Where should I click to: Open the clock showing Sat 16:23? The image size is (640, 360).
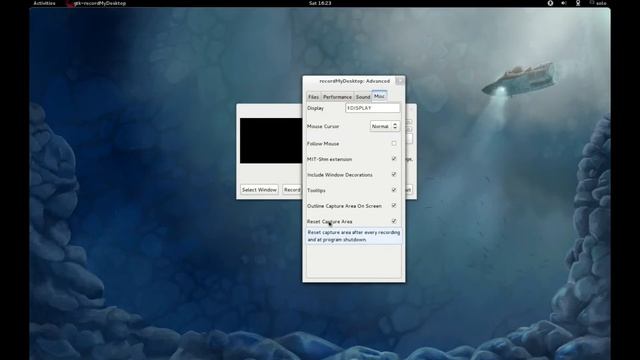coord(320,3)
